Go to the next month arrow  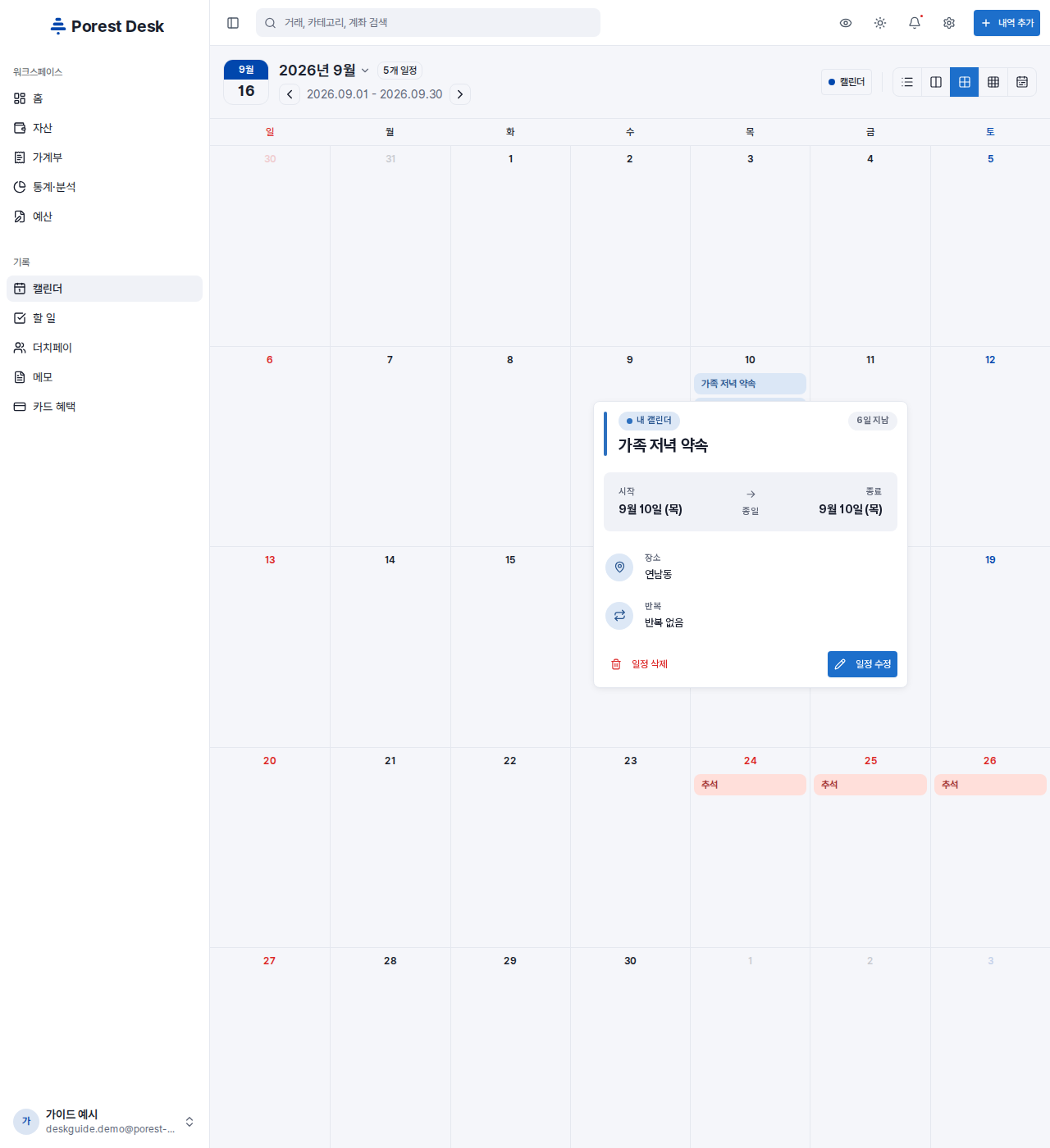(x=460, y=94)
